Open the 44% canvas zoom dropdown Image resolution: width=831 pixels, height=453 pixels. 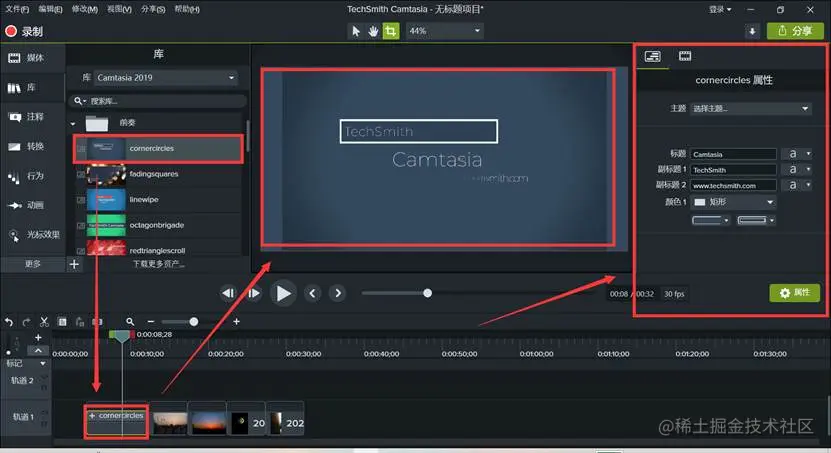(445, 31)
